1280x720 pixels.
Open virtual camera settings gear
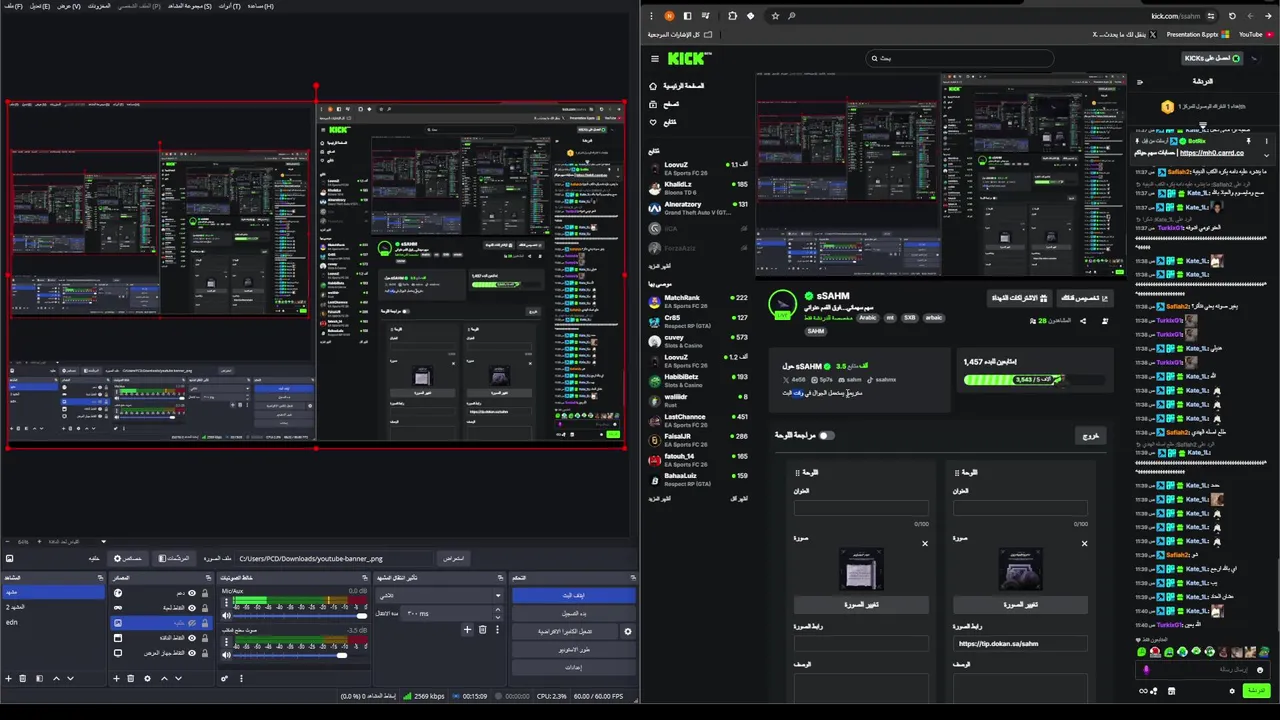click(x=628, y=631)
